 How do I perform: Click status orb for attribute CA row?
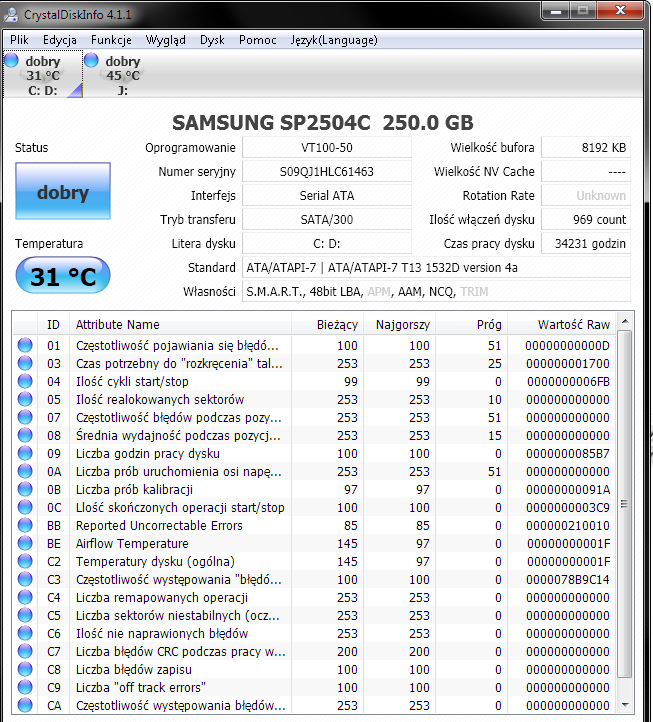(25, 705)
